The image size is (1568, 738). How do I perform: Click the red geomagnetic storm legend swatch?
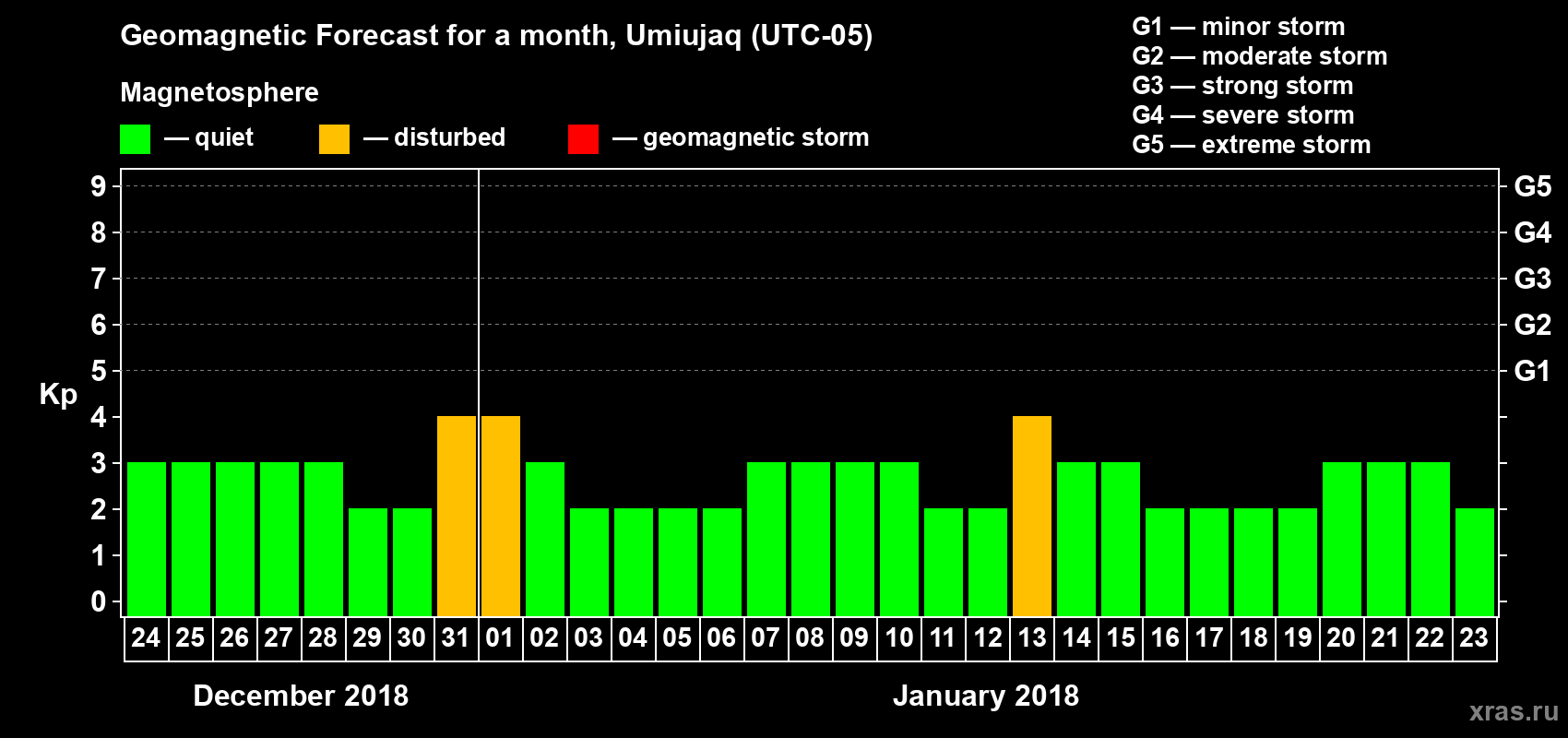point(584,139)
